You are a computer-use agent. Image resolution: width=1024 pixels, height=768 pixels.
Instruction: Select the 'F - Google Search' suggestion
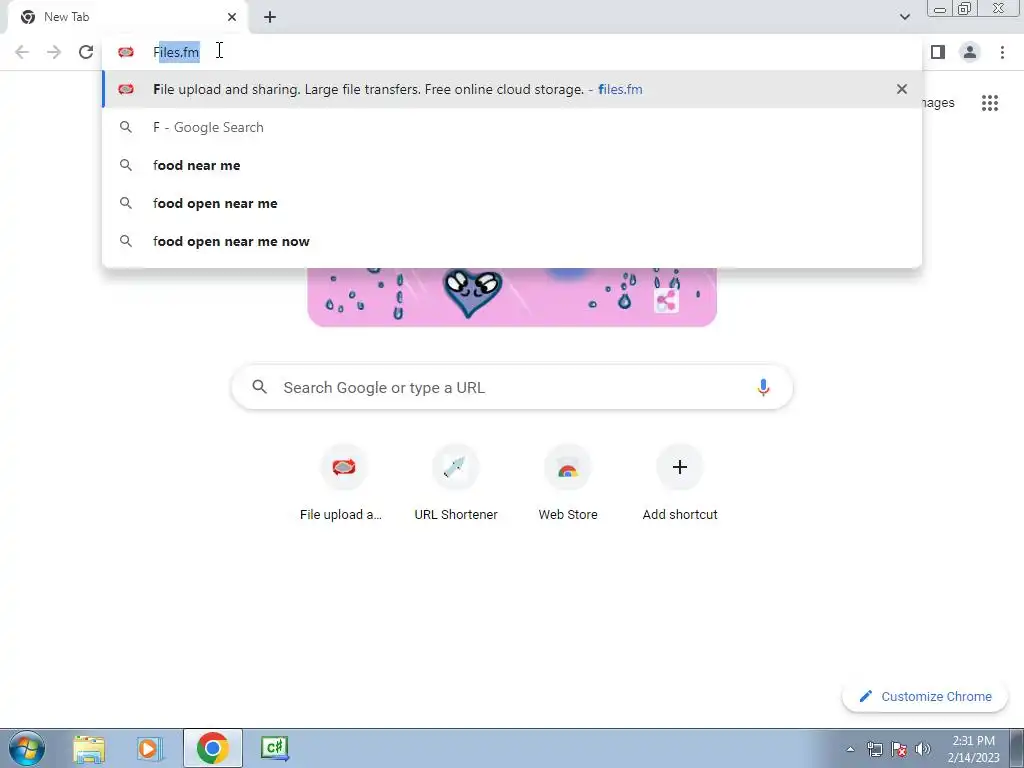[512, 127]
